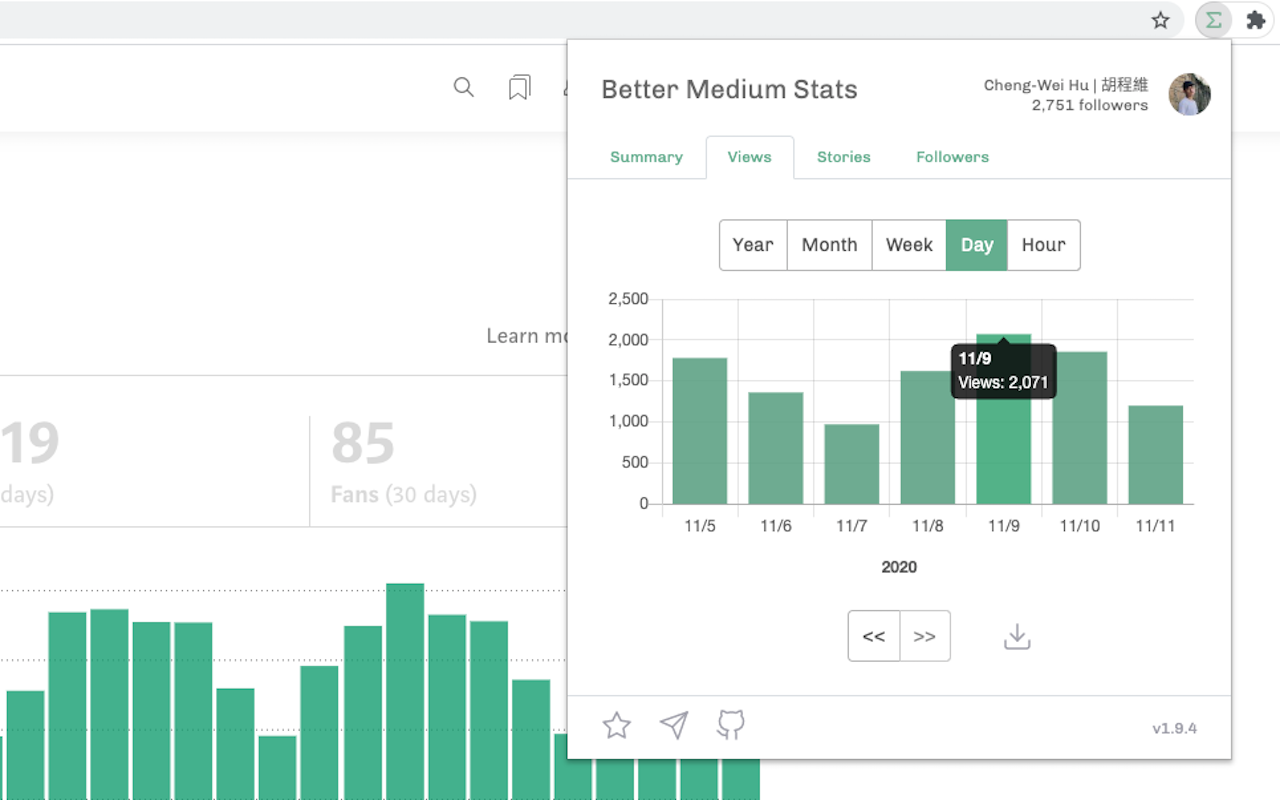This screenshot has width=1280, height=800.
Task: Click the paper plane feedback icon
Action: point(674,725)
